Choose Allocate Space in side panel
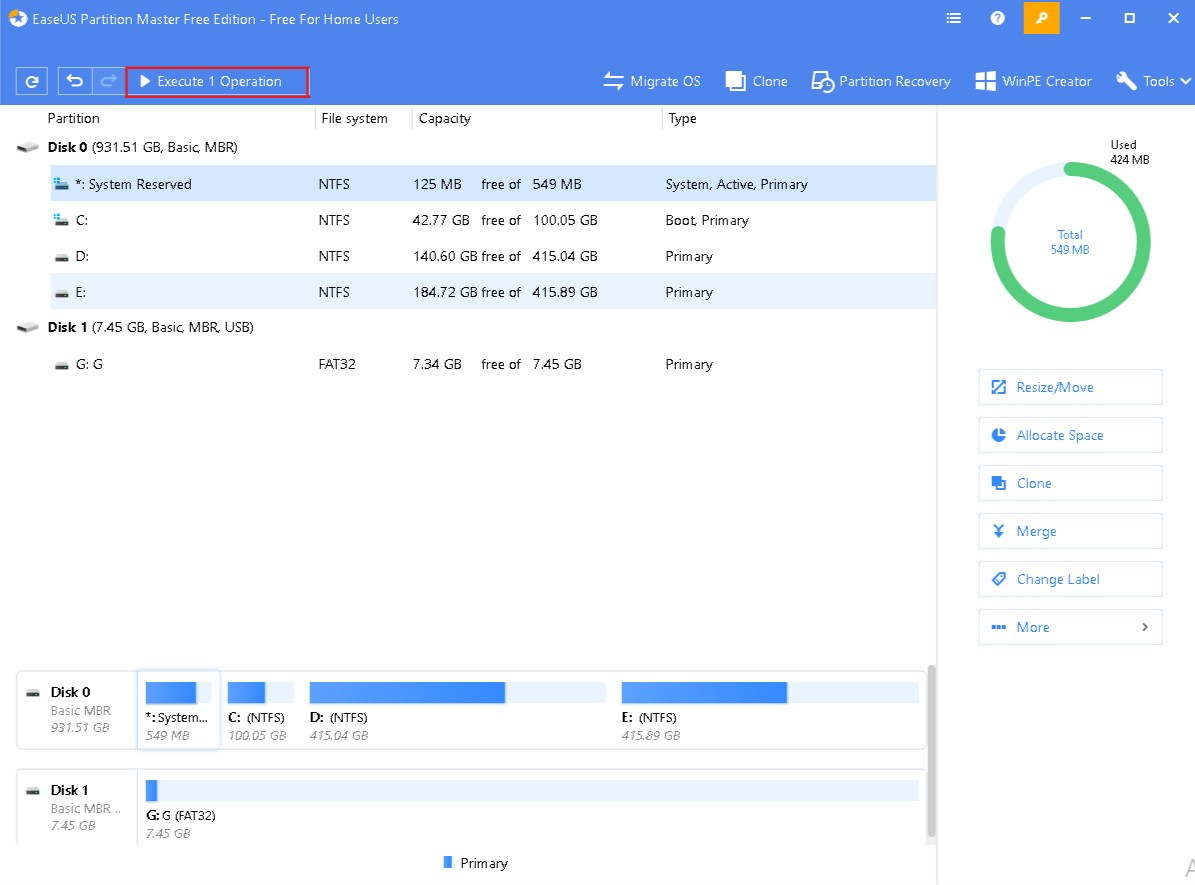Image resolution: width=1195 pixels, height=885 pixels. (x=1070, y=435)
